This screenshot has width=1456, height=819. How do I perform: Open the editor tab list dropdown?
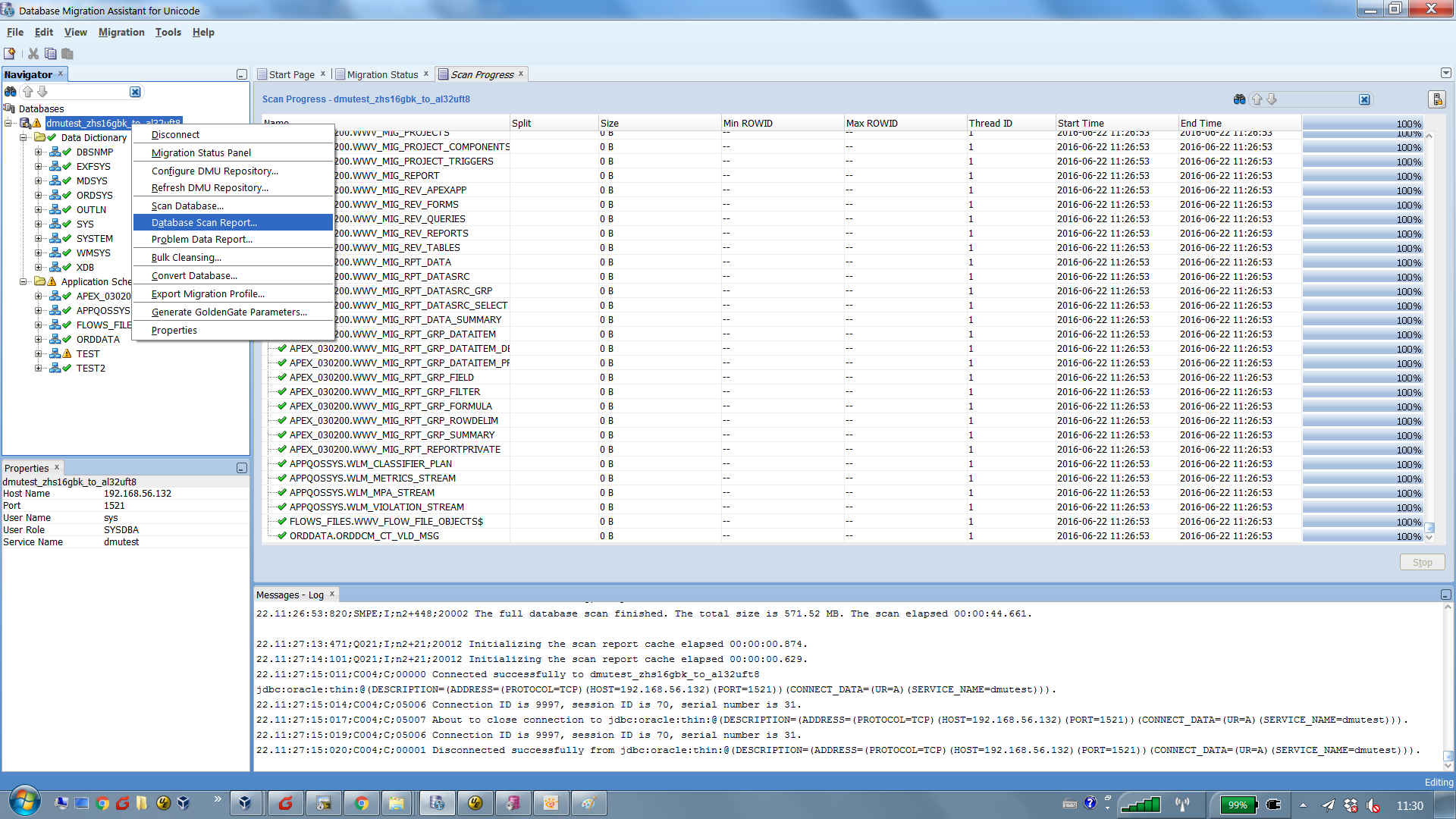[1446, 74]
